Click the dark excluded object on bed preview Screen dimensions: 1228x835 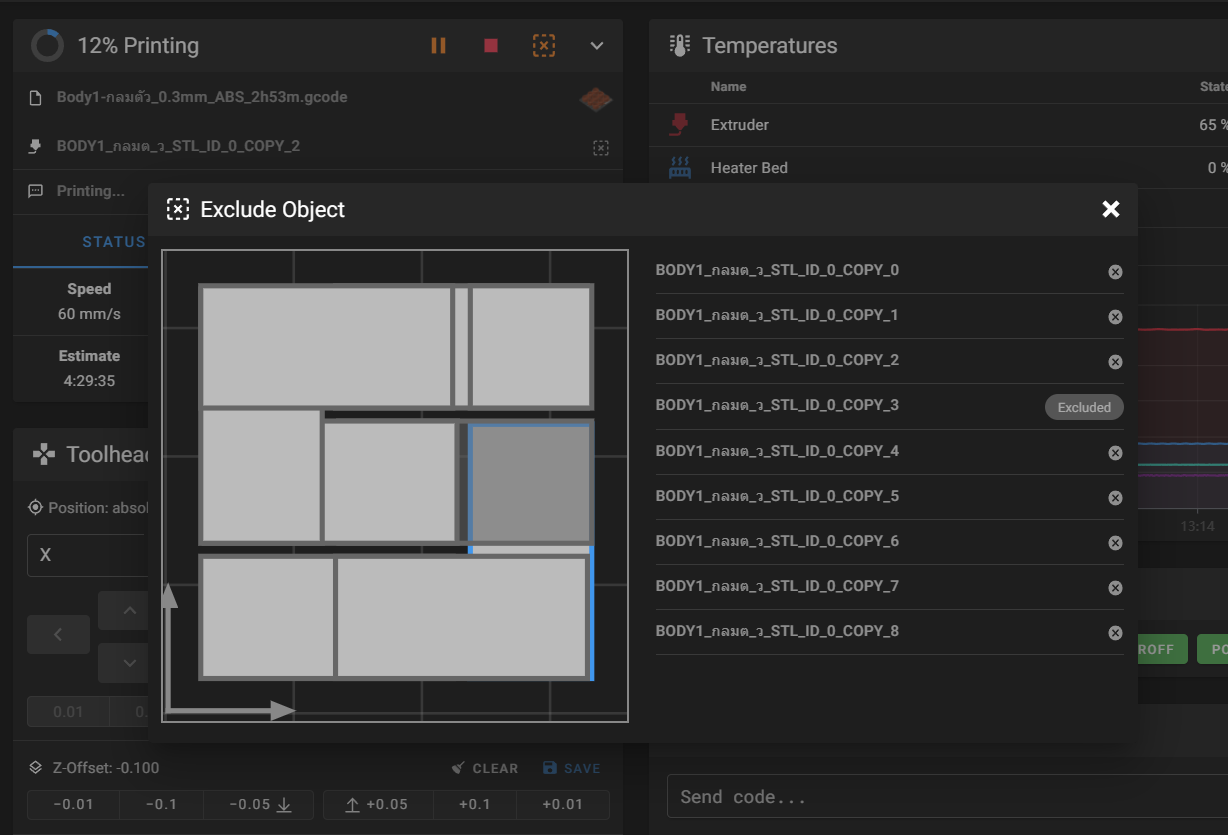pos(530,484)
